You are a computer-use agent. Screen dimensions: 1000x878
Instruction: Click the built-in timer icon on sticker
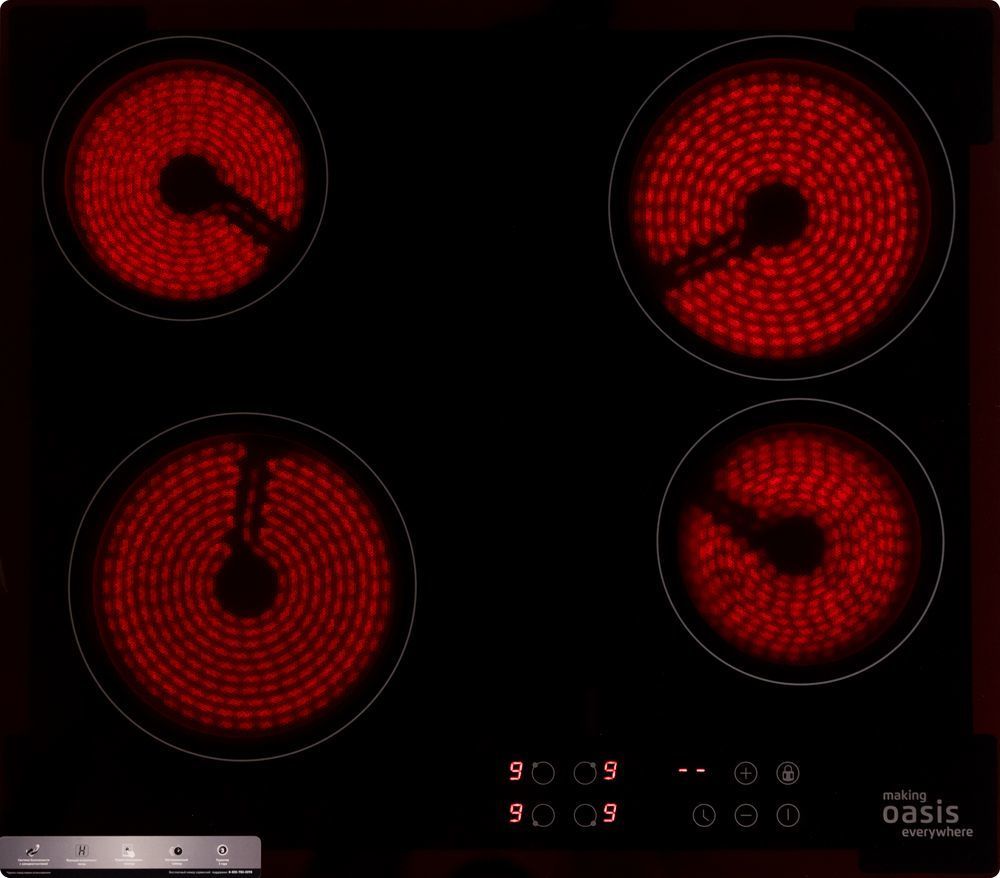click(176, 849)
